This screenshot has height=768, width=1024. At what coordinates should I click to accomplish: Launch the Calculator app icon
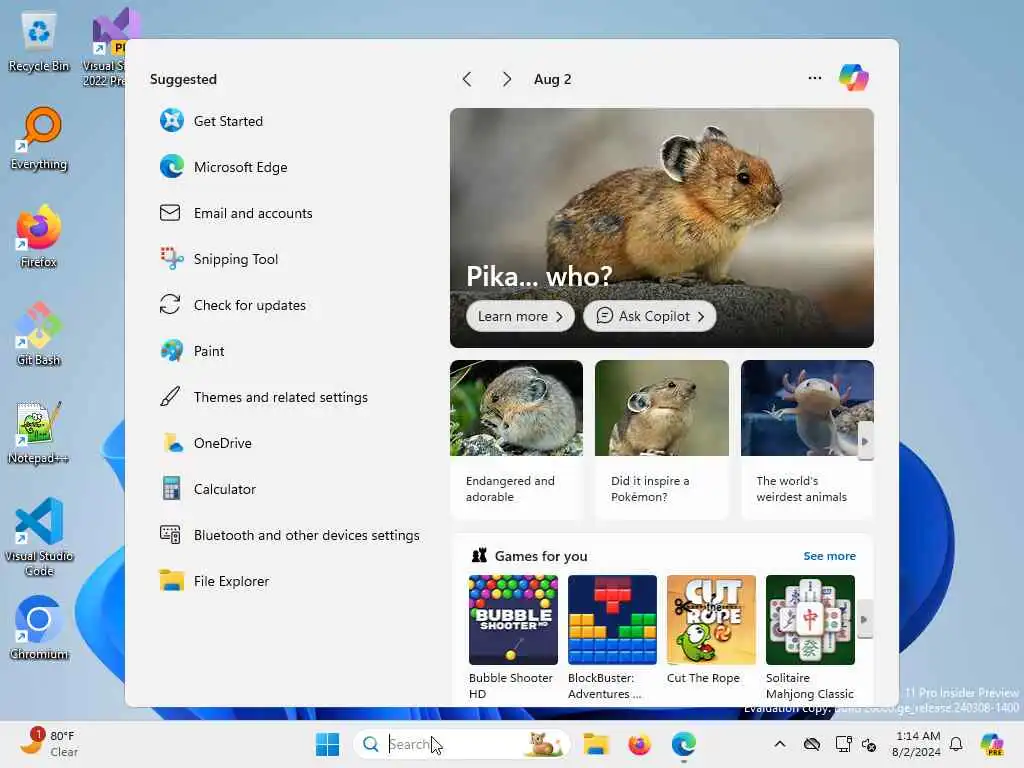171,488
